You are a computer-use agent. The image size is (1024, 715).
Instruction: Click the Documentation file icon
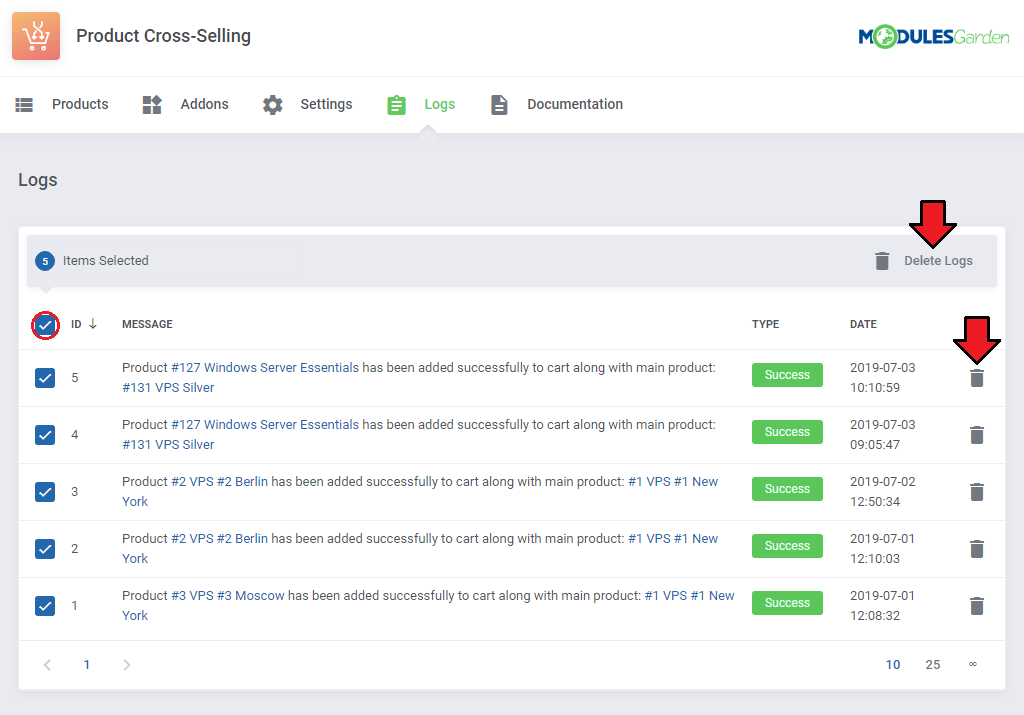coord(499,104)
